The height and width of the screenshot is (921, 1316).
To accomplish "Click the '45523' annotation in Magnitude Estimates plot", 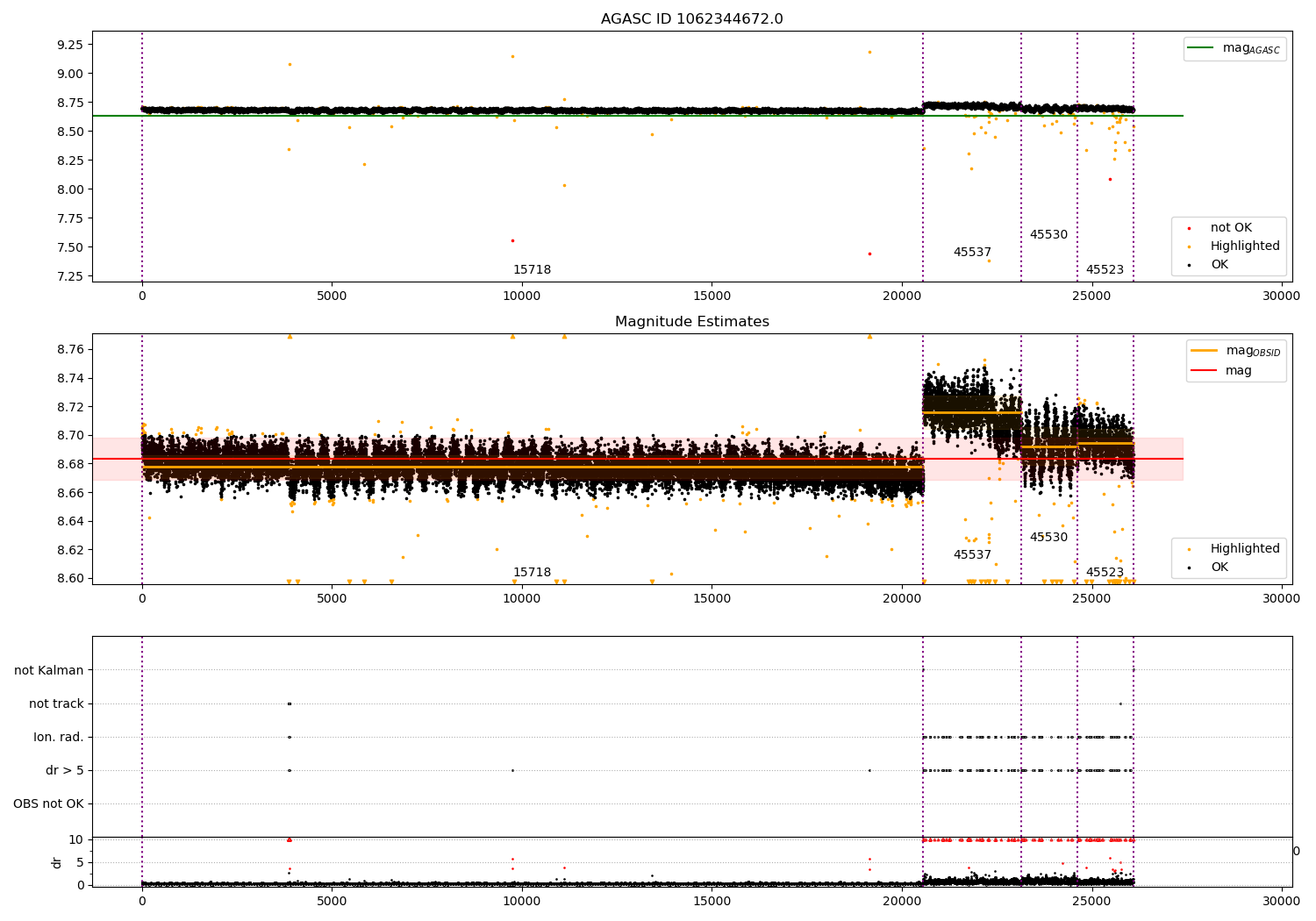I will 1105,573.
